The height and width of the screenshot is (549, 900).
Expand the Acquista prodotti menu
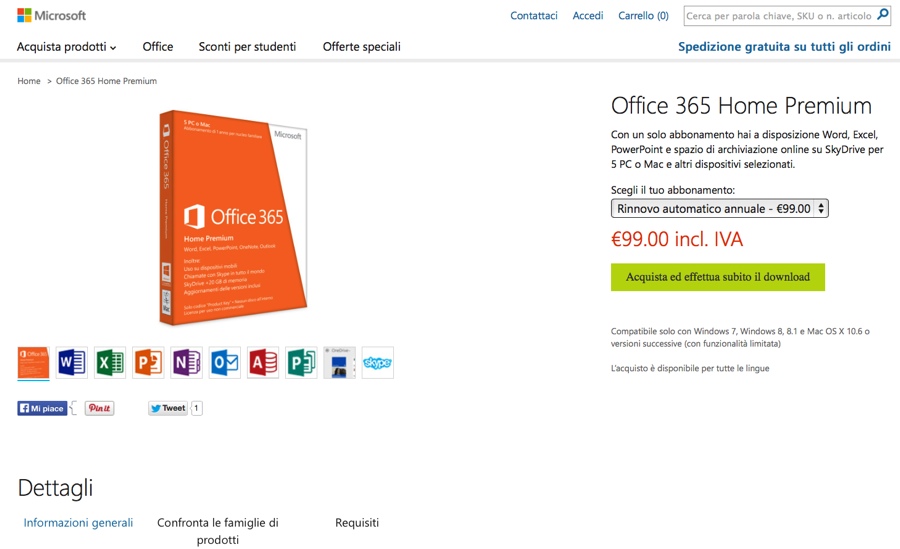(67, 47)
